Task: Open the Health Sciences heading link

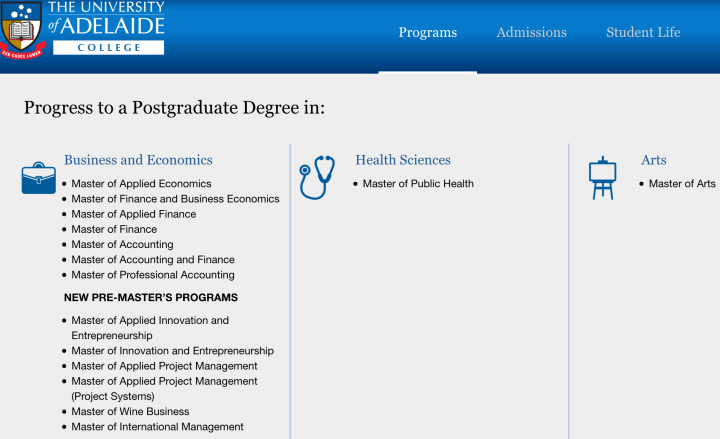Action: click(403, 160)
